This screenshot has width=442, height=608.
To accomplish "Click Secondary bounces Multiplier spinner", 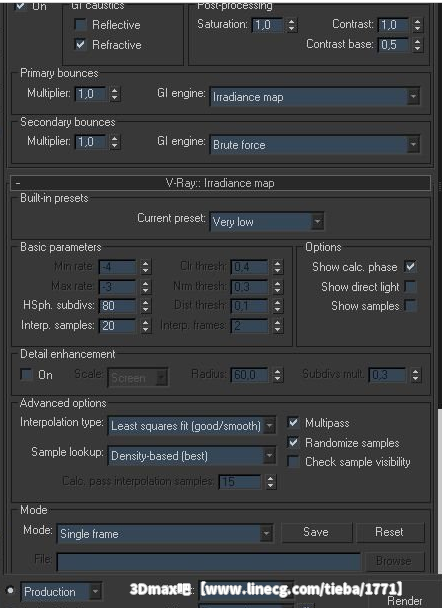I will click(114, 142).
